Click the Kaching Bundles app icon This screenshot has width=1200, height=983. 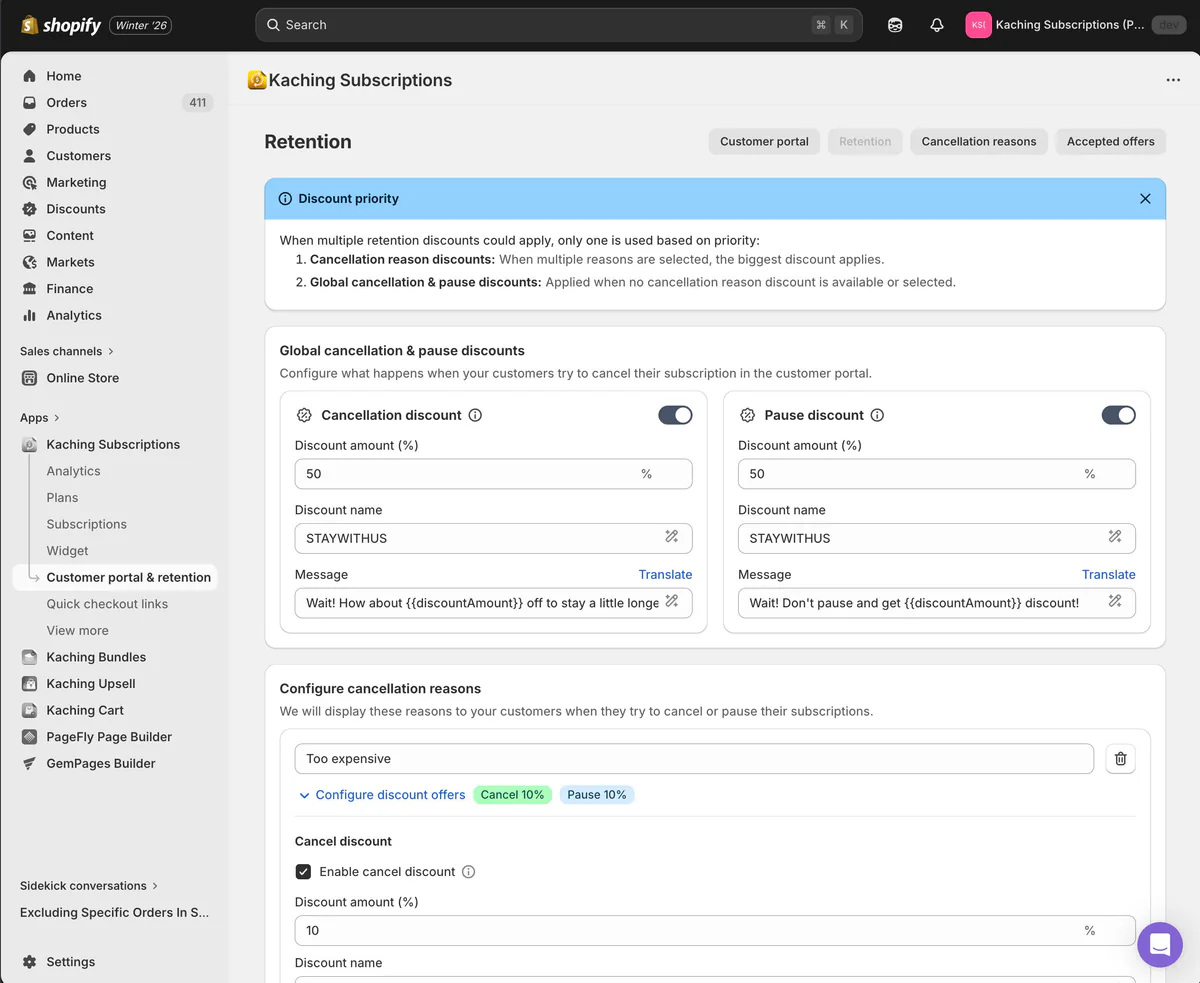click(x=30, y=657)
